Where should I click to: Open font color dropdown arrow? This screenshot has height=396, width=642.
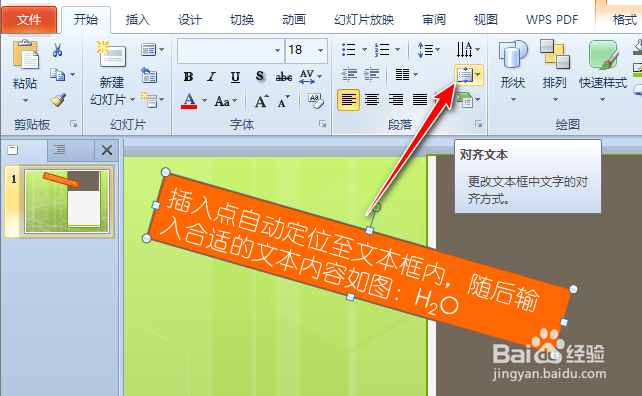[x=204, y=101]
